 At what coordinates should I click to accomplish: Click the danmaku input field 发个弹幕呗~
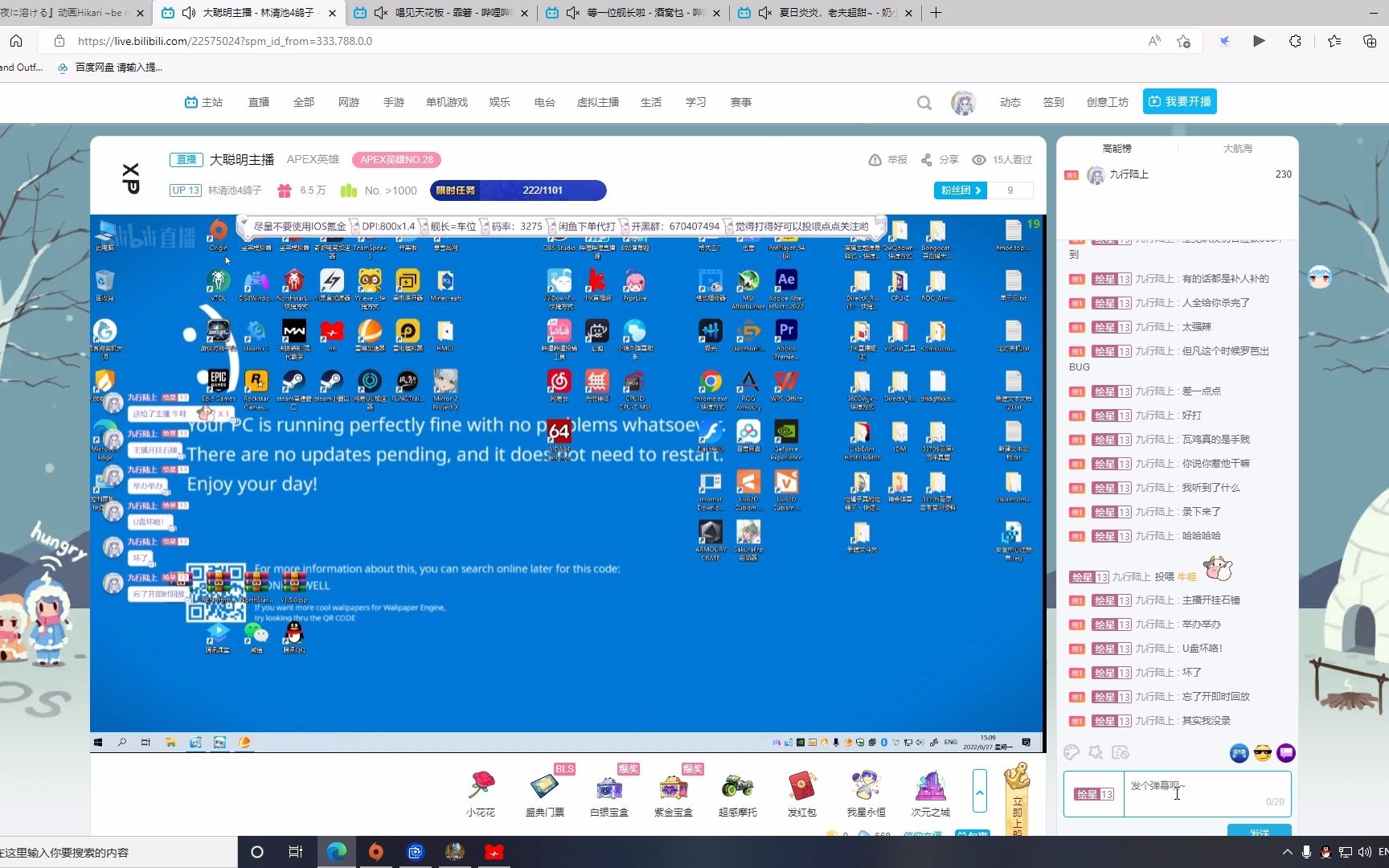coord(1207,793)
